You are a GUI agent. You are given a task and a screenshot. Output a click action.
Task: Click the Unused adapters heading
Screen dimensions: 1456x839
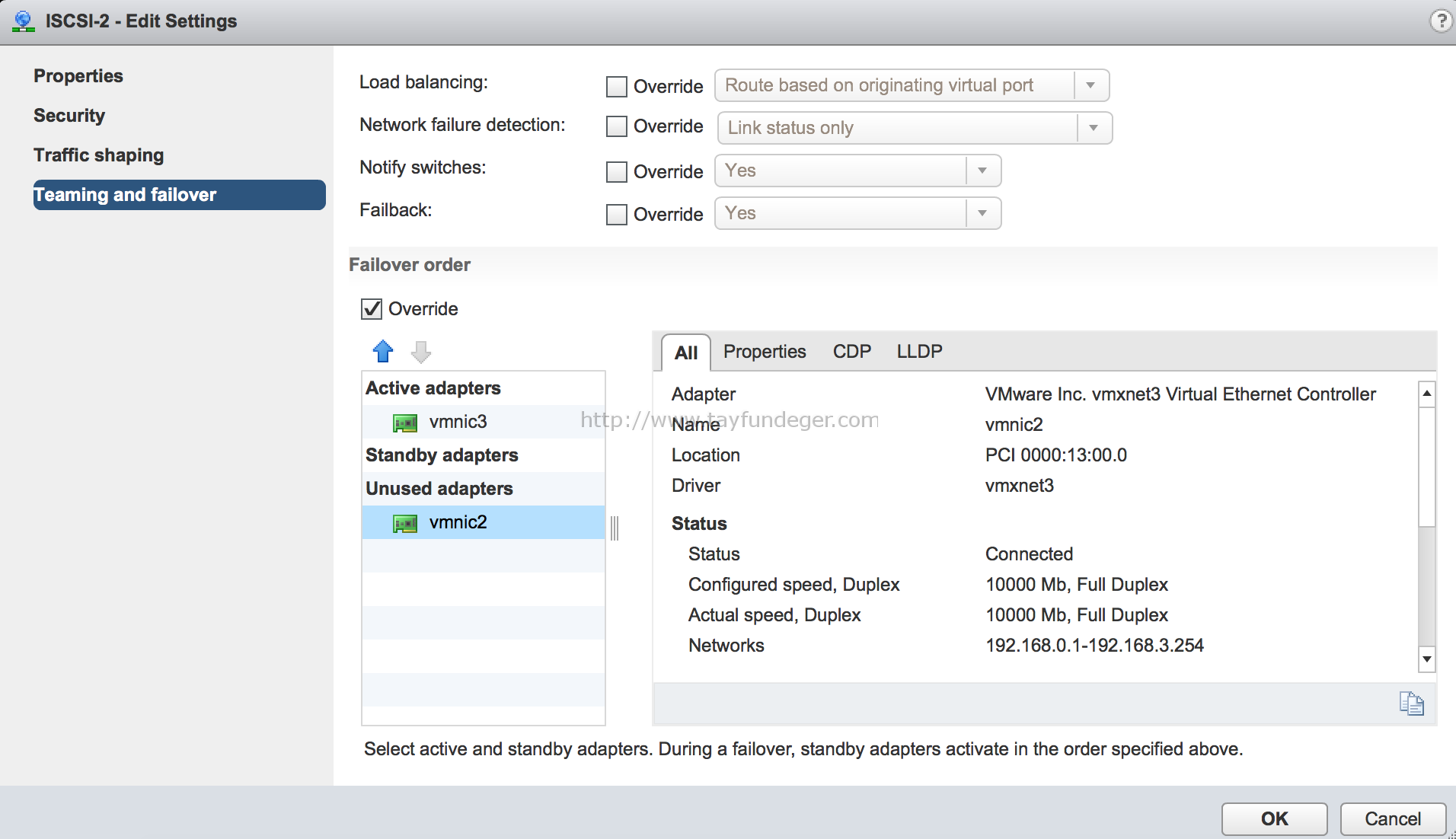[439, 489]
